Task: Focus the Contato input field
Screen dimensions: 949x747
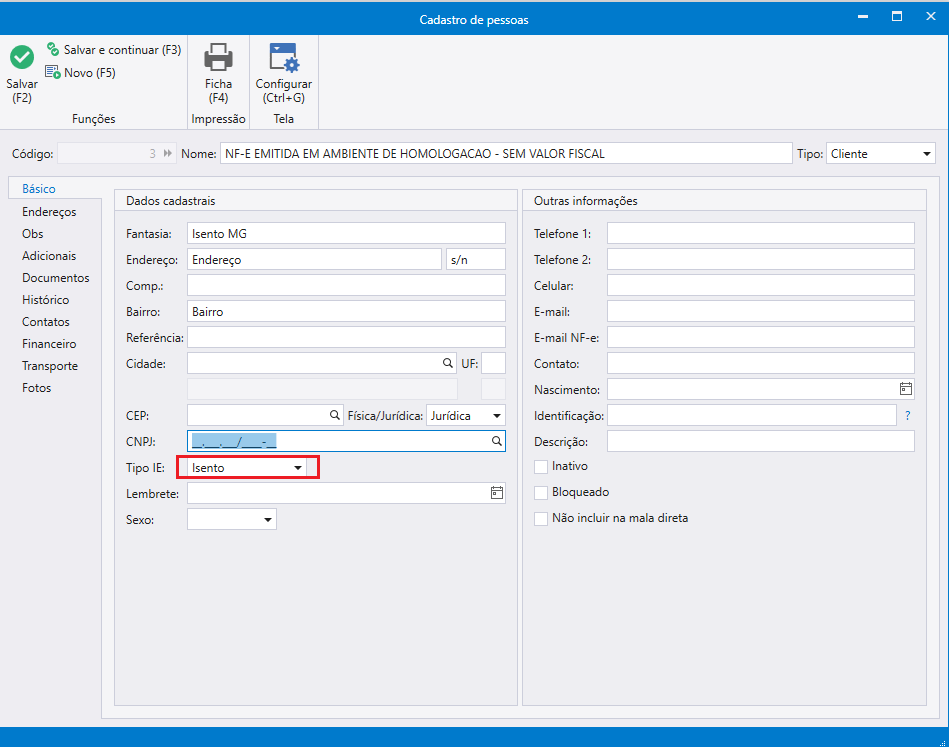Action: tap(761, 363)
